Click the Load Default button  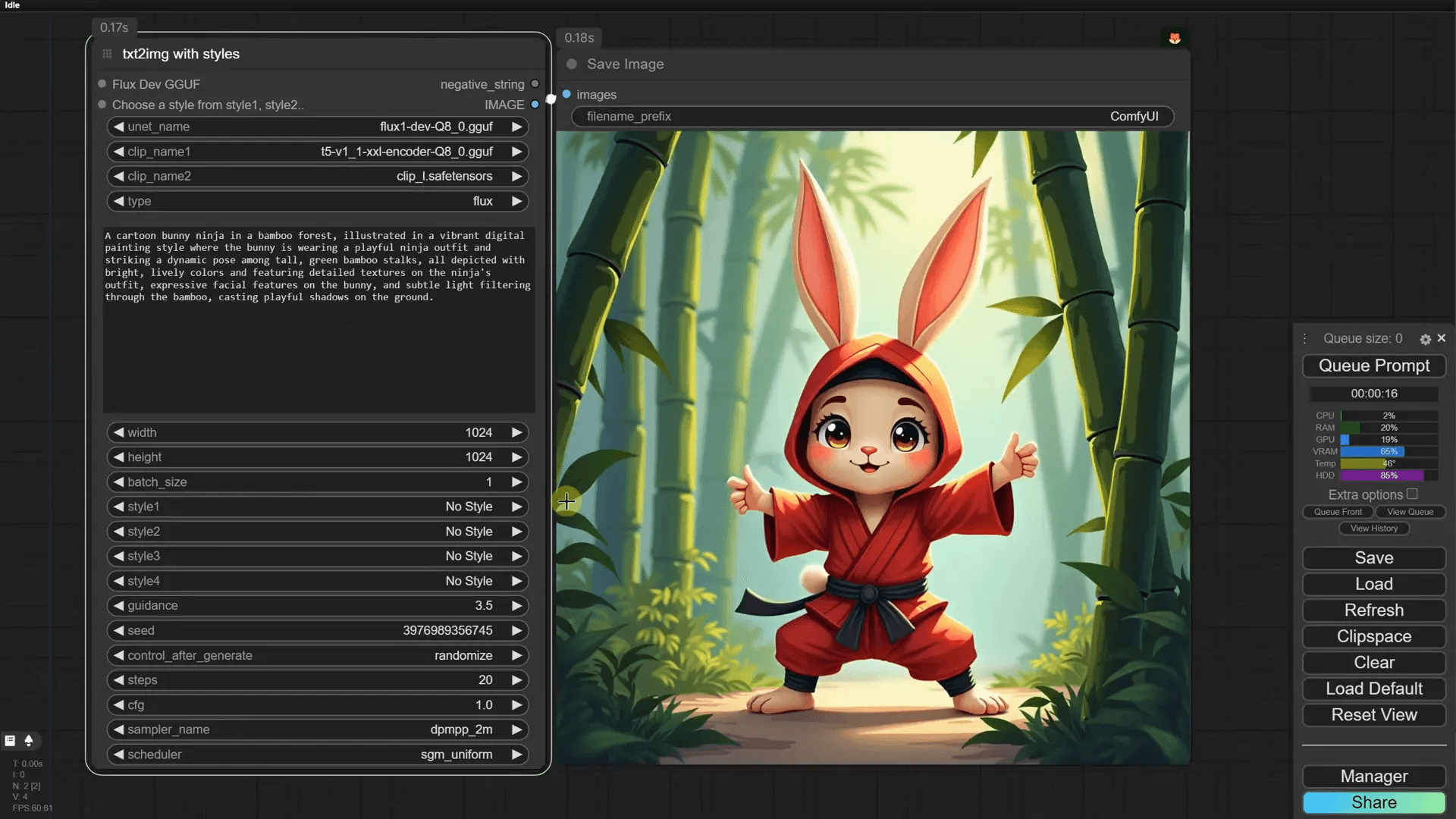[1373, 689]
